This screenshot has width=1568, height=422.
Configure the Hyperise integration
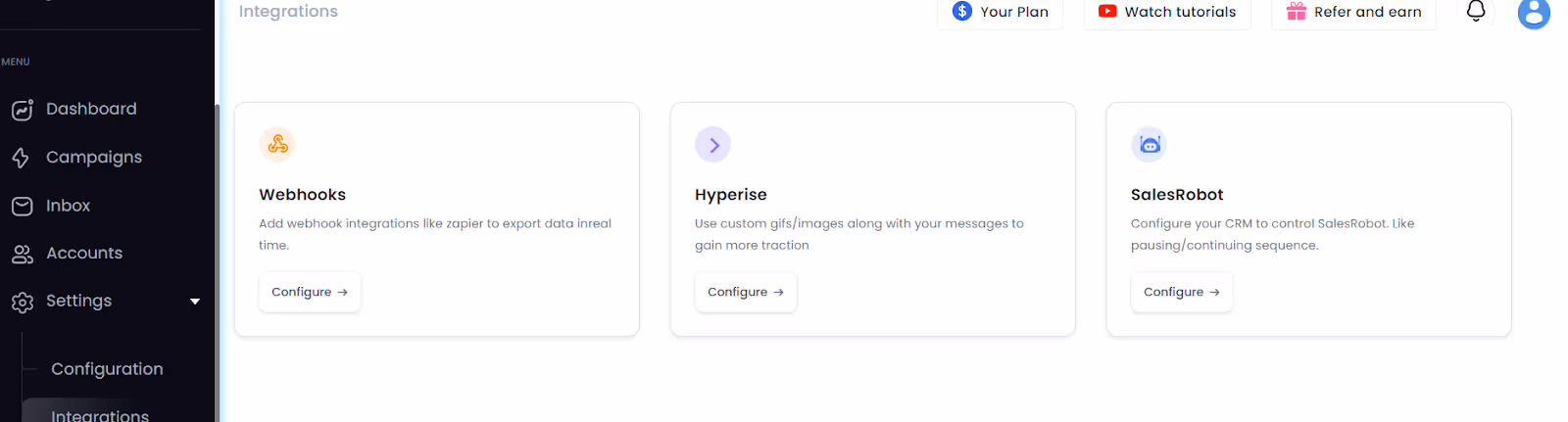click(x=746, y=292)
